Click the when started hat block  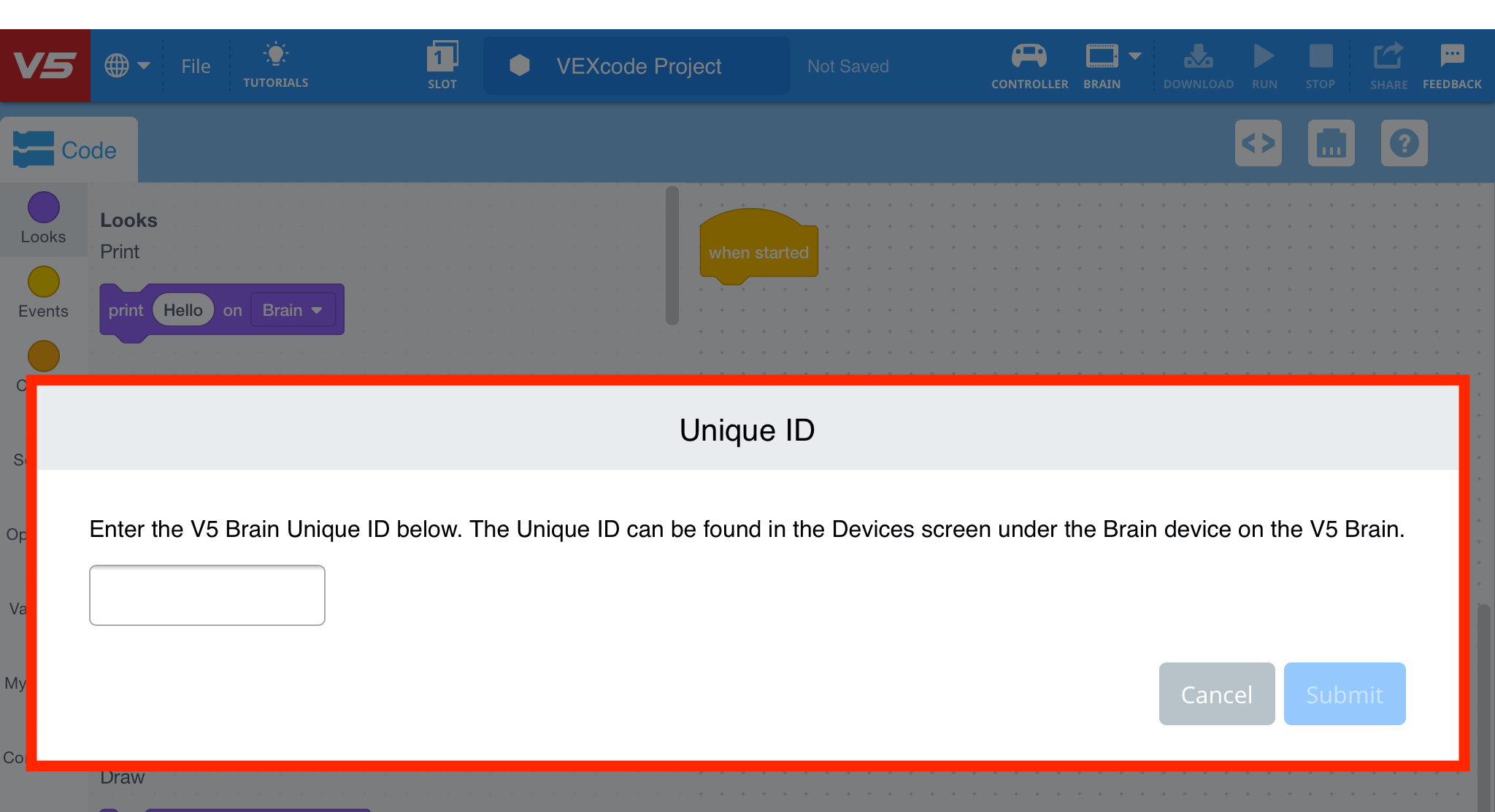pyautogui.click(x=758, y=247)
